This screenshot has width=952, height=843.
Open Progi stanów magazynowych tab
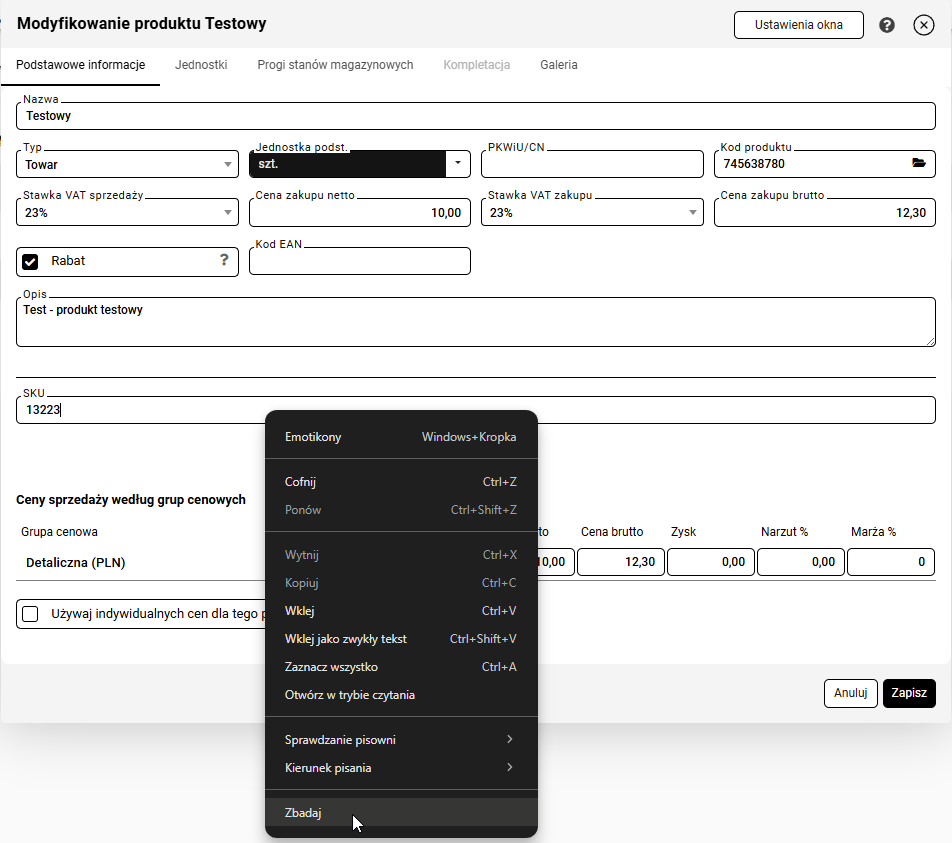pos(335,65)
